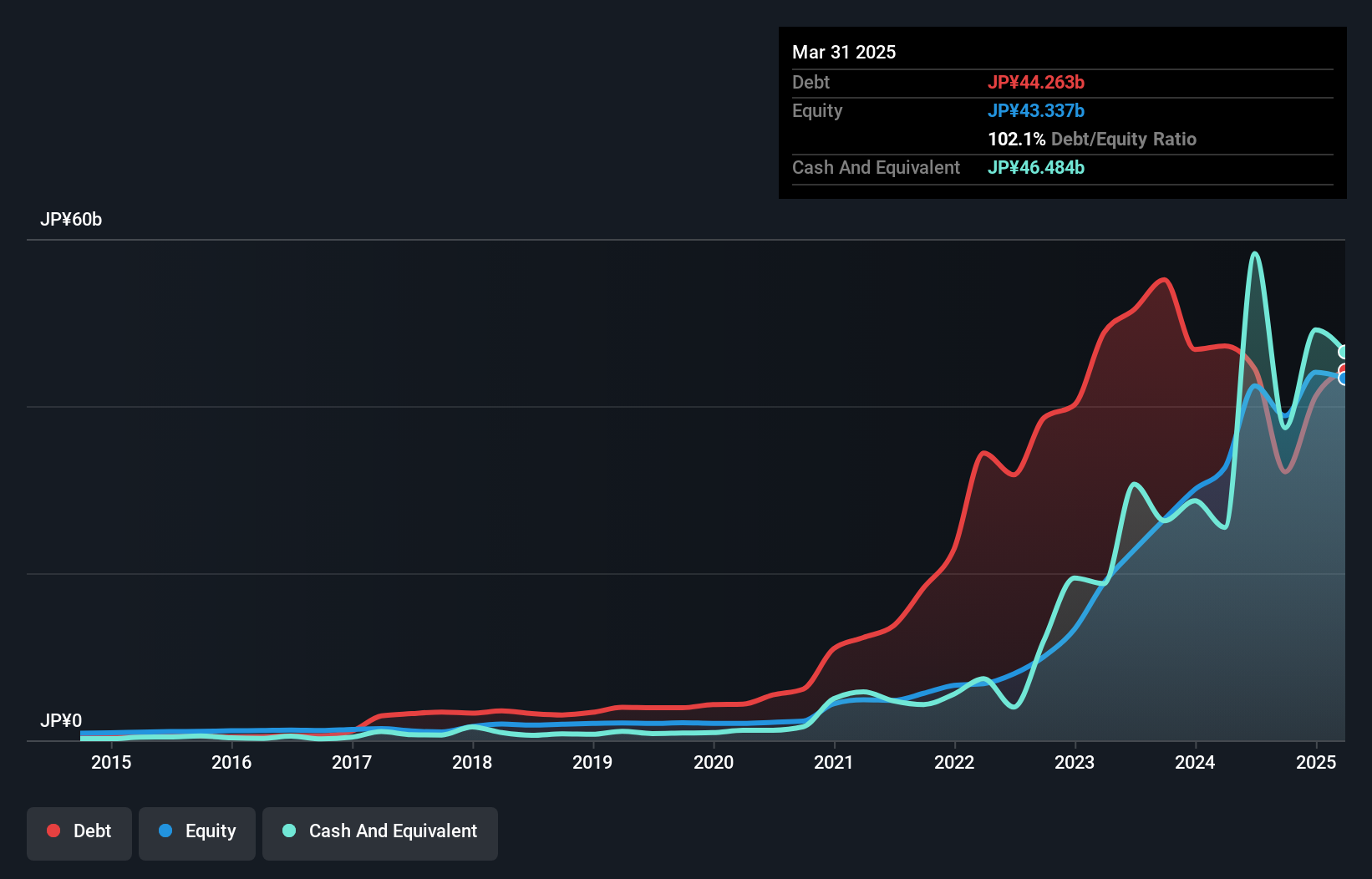Click the JP¥60b y-axis label
Viewport: 1372px width, 879px height.
click(71, 219)
